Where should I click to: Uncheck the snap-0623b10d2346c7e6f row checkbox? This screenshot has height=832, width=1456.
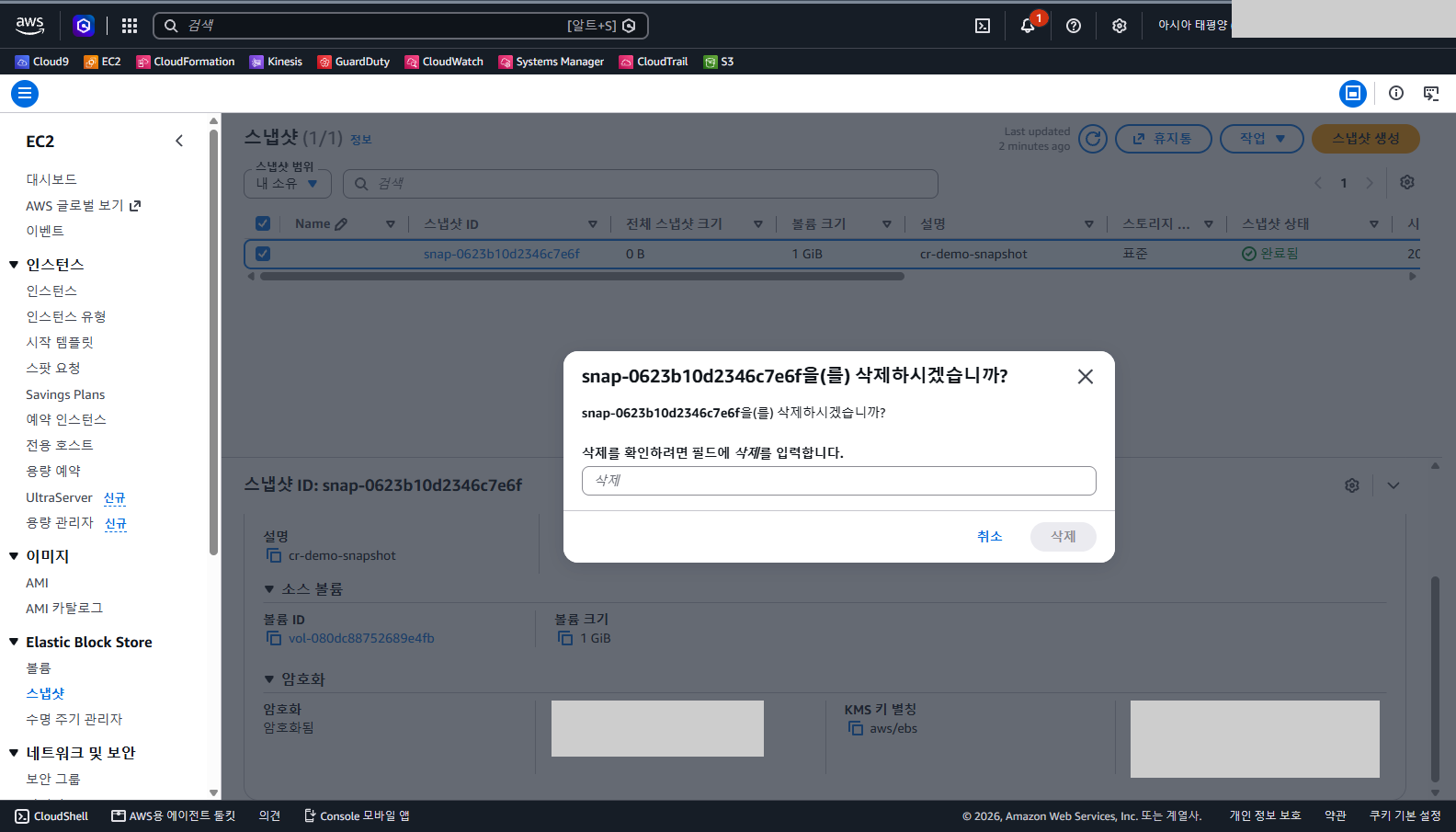263,254
